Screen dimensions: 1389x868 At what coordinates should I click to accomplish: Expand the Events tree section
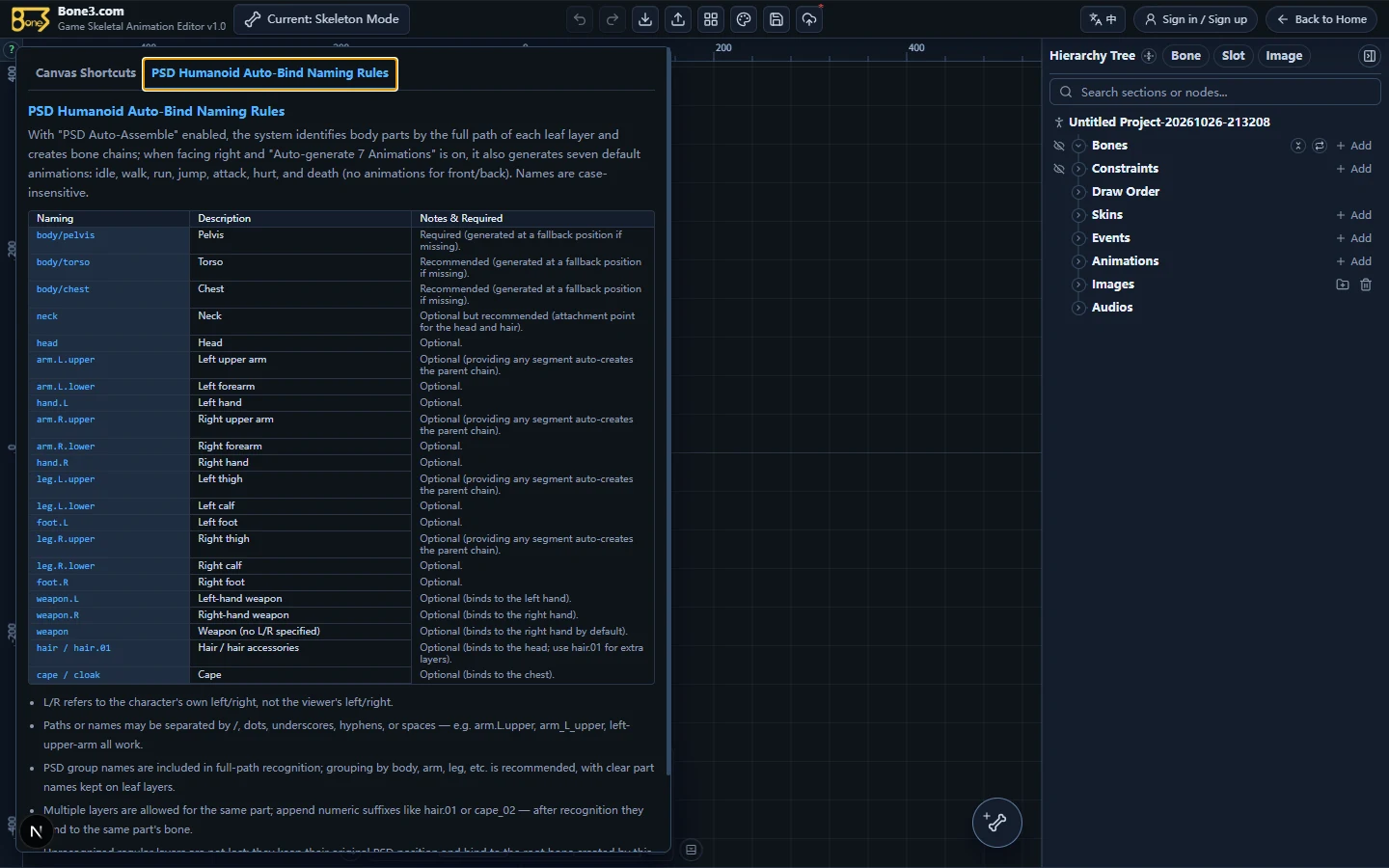pos(1078,238)
